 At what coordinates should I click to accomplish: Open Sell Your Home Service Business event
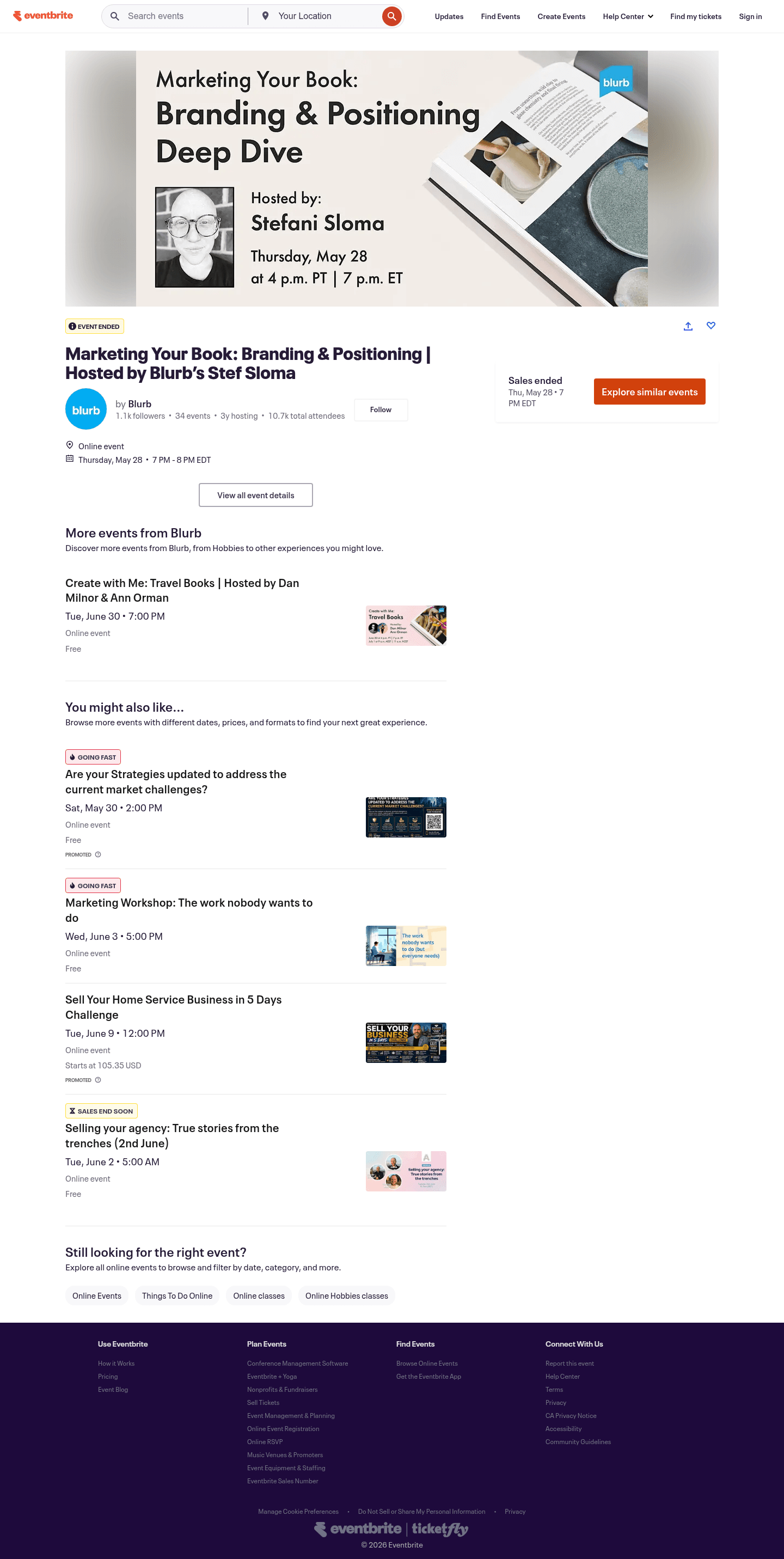point(174,1007)
